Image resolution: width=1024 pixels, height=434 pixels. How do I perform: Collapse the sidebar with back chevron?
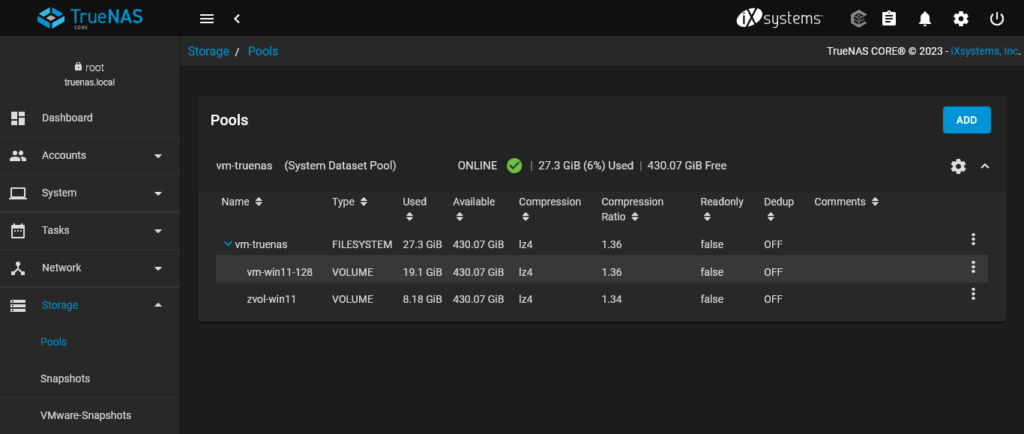pyautogui.click(x=237, y=18)
